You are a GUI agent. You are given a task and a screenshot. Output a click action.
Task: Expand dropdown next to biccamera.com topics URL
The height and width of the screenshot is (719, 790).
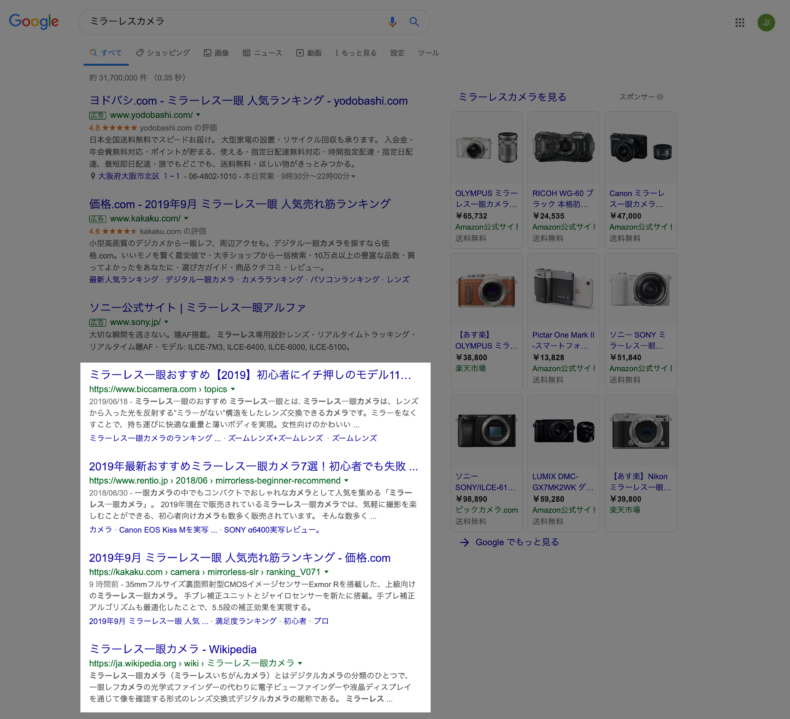click(x=233, y=389)
